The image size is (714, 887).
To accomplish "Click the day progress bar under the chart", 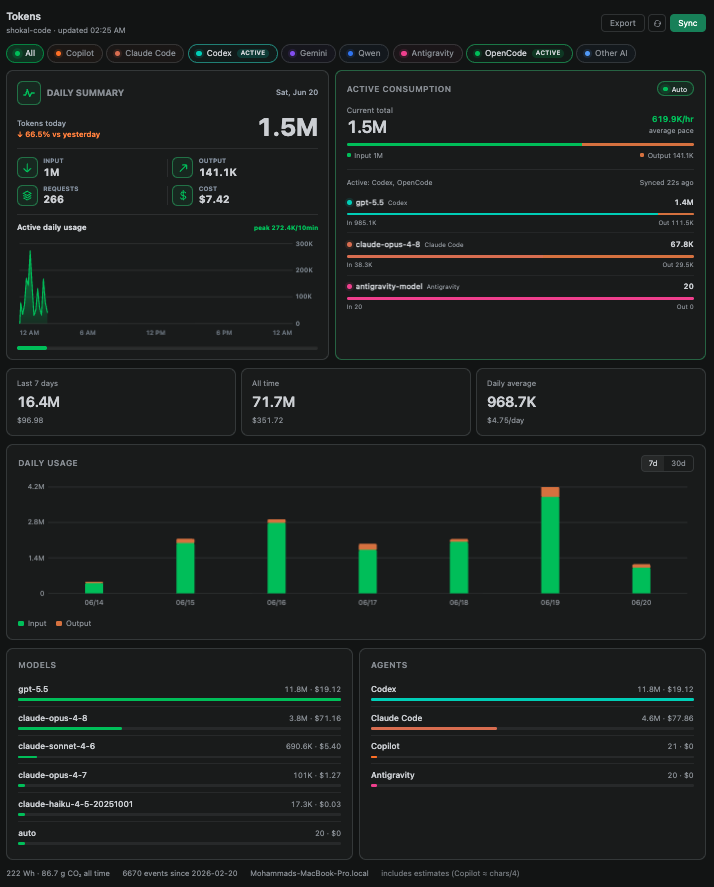I will [167, 348].
